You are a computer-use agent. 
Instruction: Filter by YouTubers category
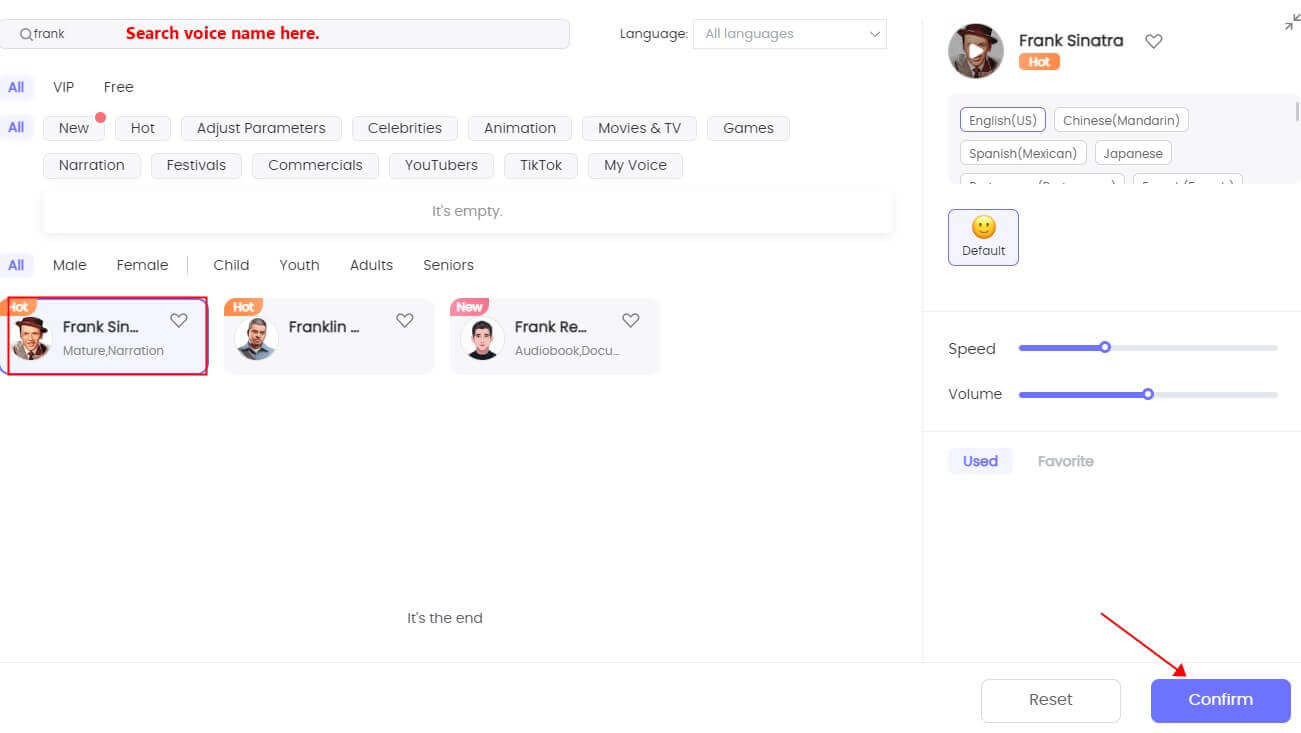coord(441,166)
